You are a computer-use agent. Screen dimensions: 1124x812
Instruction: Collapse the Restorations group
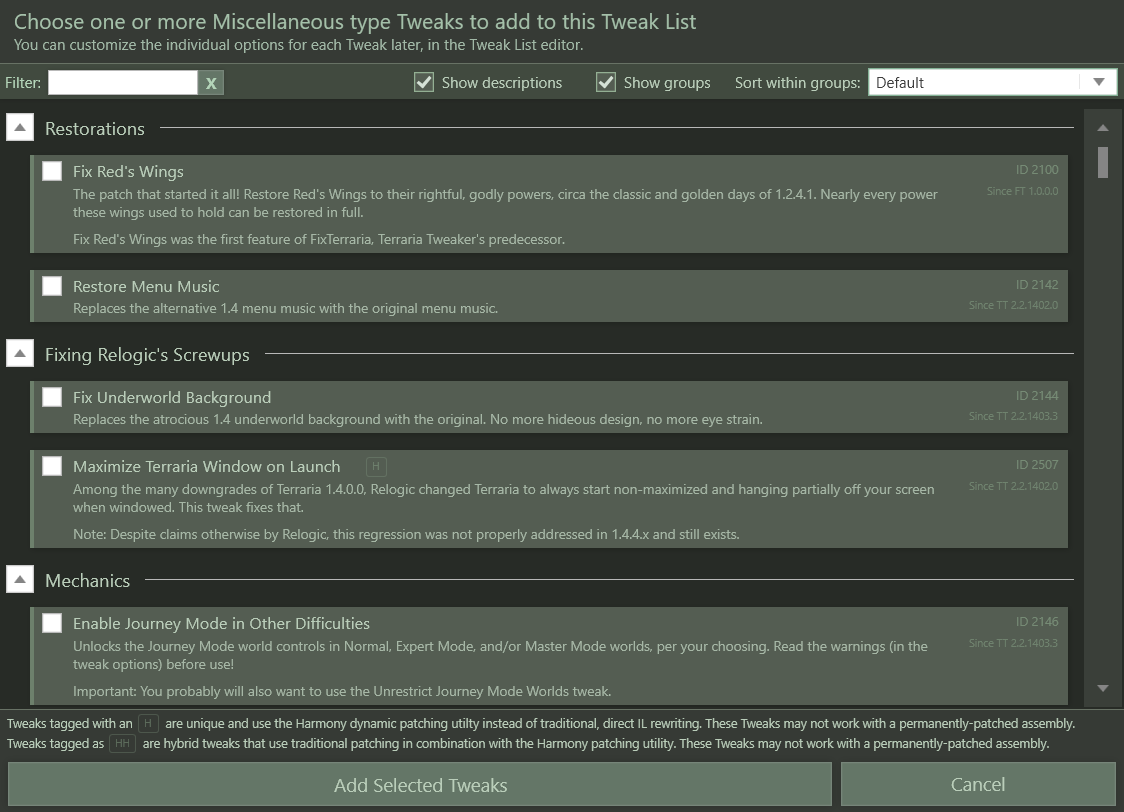(20, 128)
